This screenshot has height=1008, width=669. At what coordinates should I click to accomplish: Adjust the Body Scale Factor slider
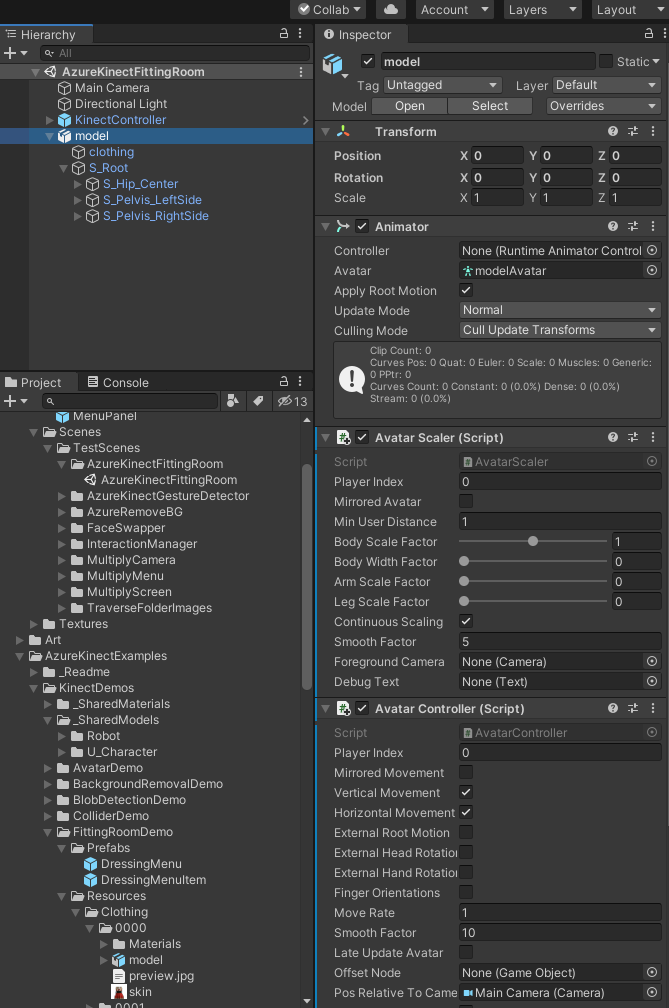point(532,541)
